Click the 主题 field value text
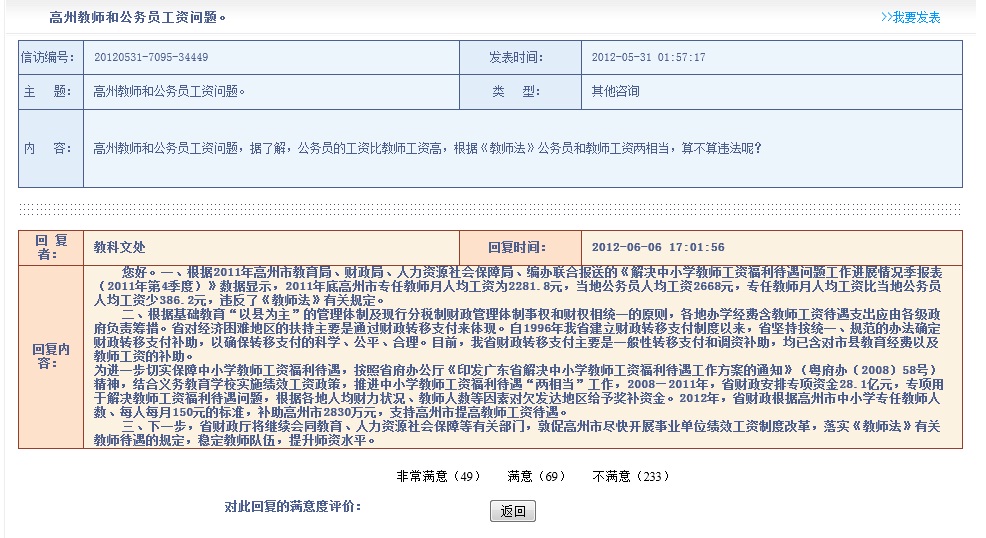 click(x=169, y=91)
